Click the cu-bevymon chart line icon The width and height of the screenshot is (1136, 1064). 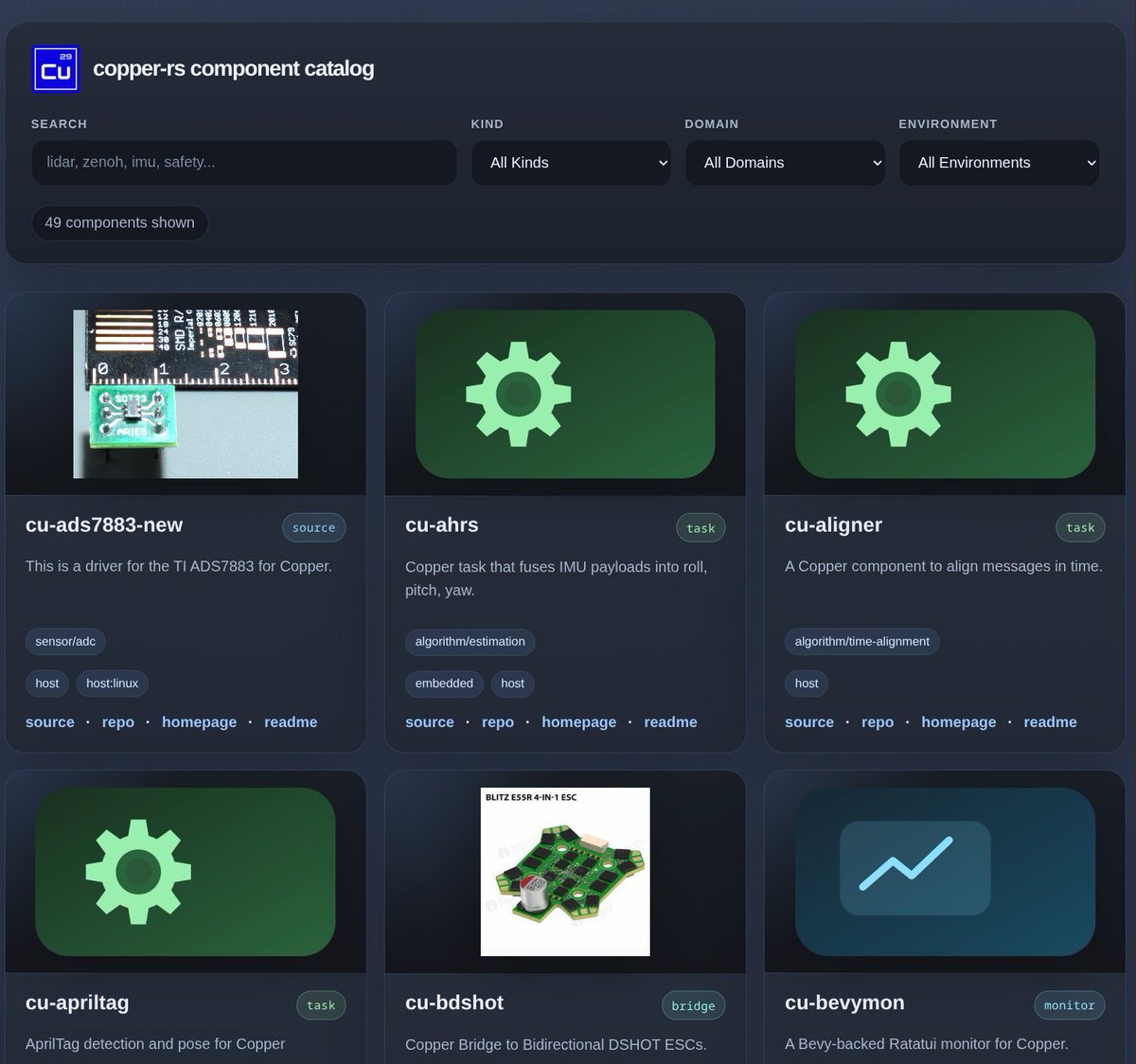(906, 864)
